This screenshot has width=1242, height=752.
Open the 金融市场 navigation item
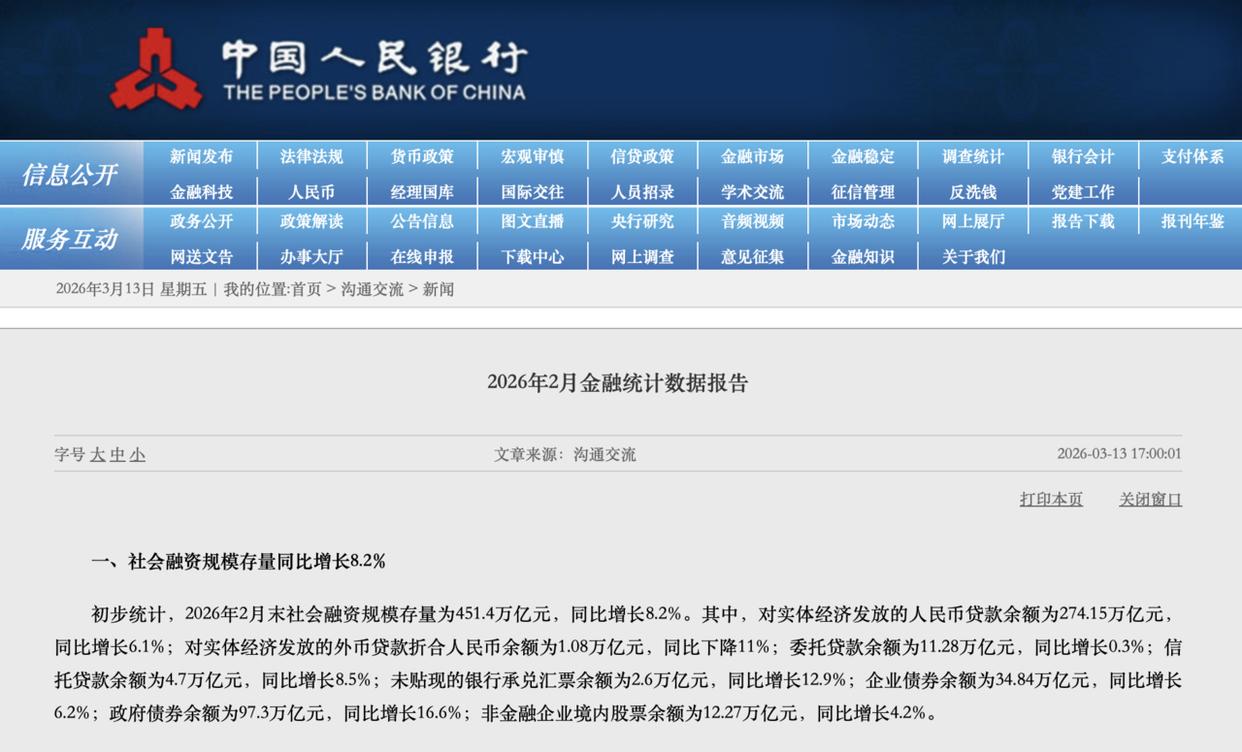click(x=752, y=157)
